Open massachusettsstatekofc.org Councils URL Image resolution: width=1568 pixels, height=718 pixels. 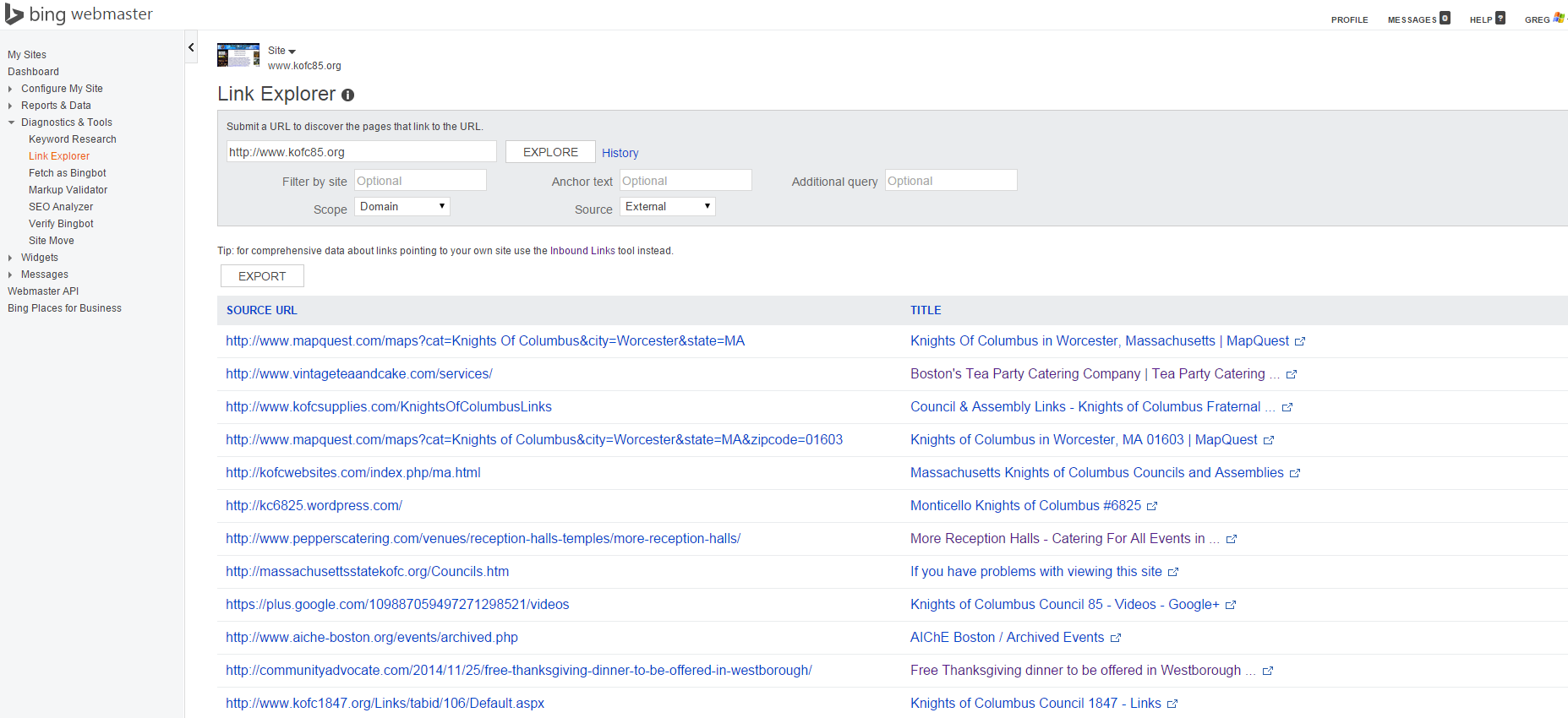click(368, 572)
